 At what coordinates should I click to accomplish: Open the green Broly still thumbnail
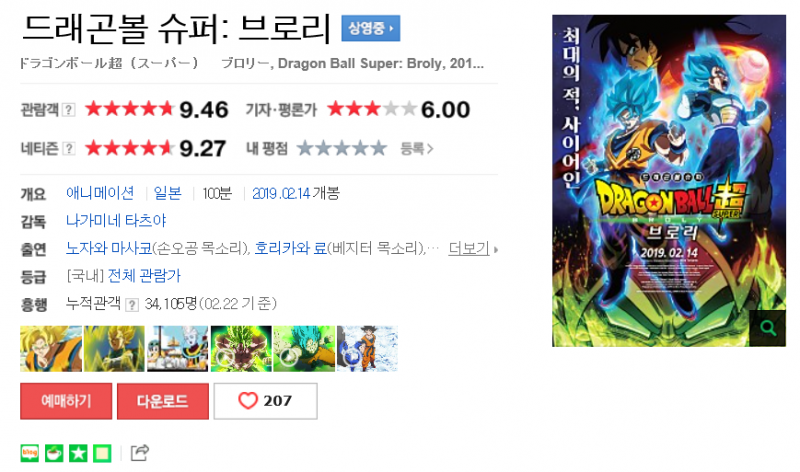(241, 349)
